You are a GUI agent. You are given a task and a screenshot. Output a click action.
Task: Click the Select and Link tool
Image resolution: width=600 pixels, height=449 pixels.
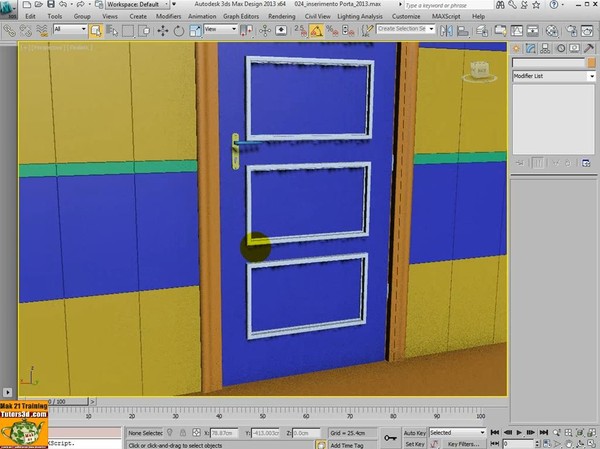(9, 31)
